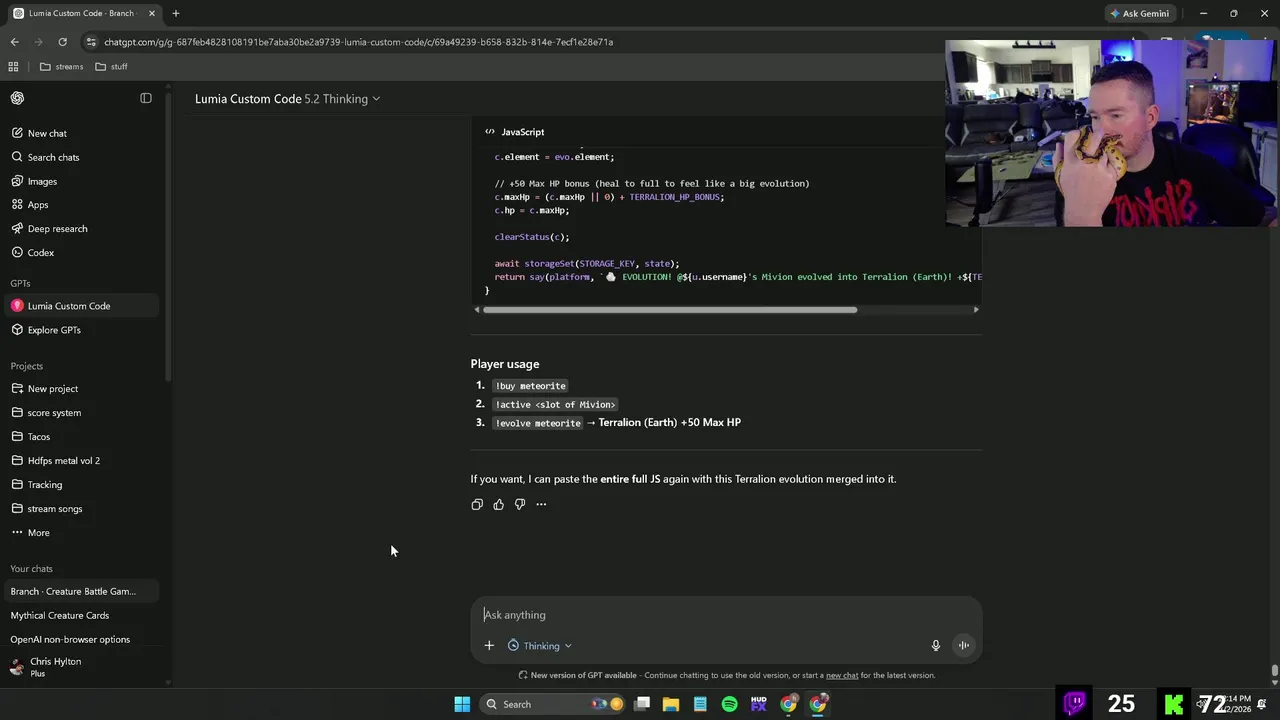Open the Windows Start menu
The width and height of the screenshot is (1280, 720).
(x=462, y=704)
